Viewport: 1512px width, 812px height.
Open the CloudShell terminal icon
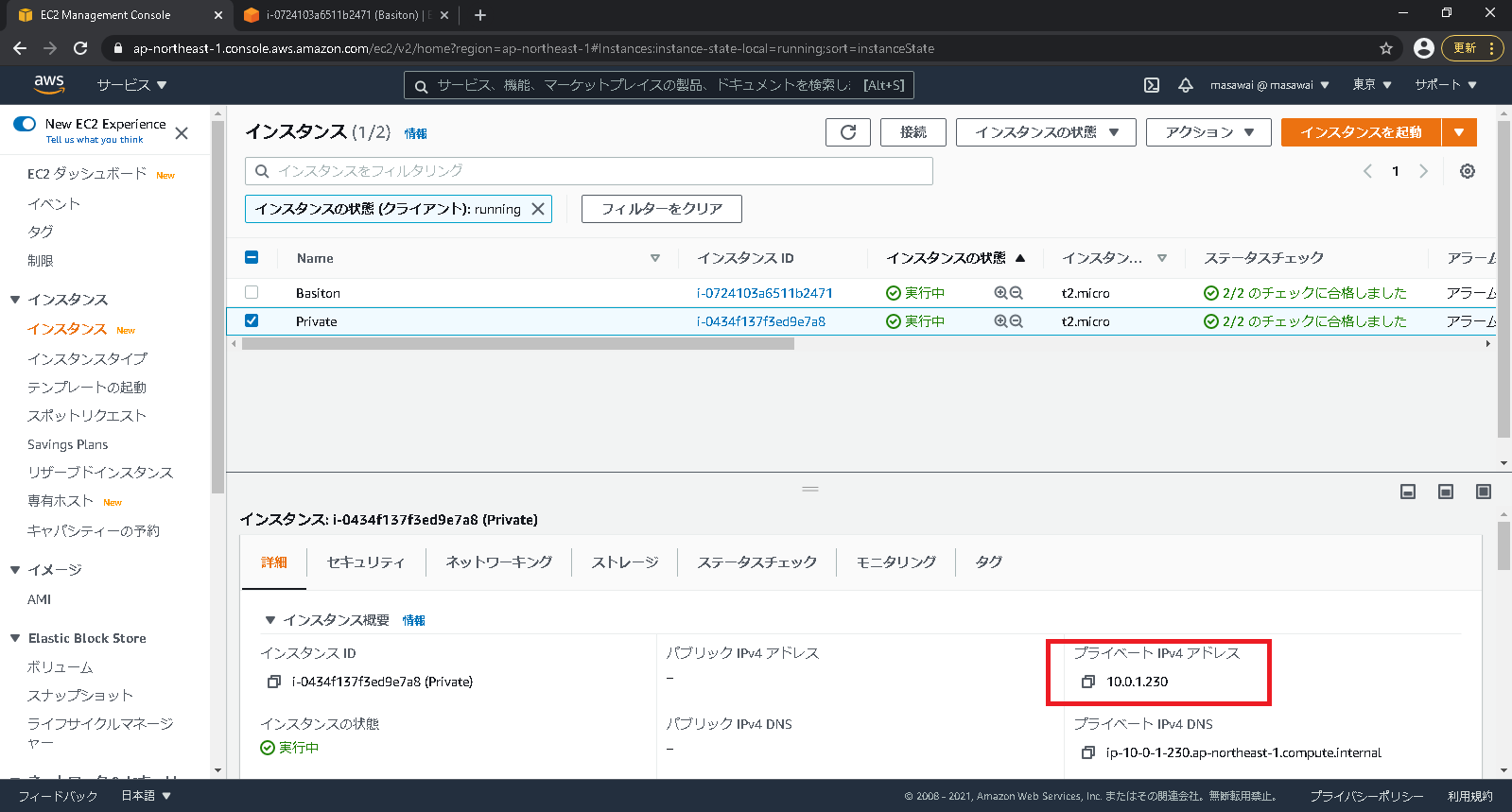tap(1152, 85)
